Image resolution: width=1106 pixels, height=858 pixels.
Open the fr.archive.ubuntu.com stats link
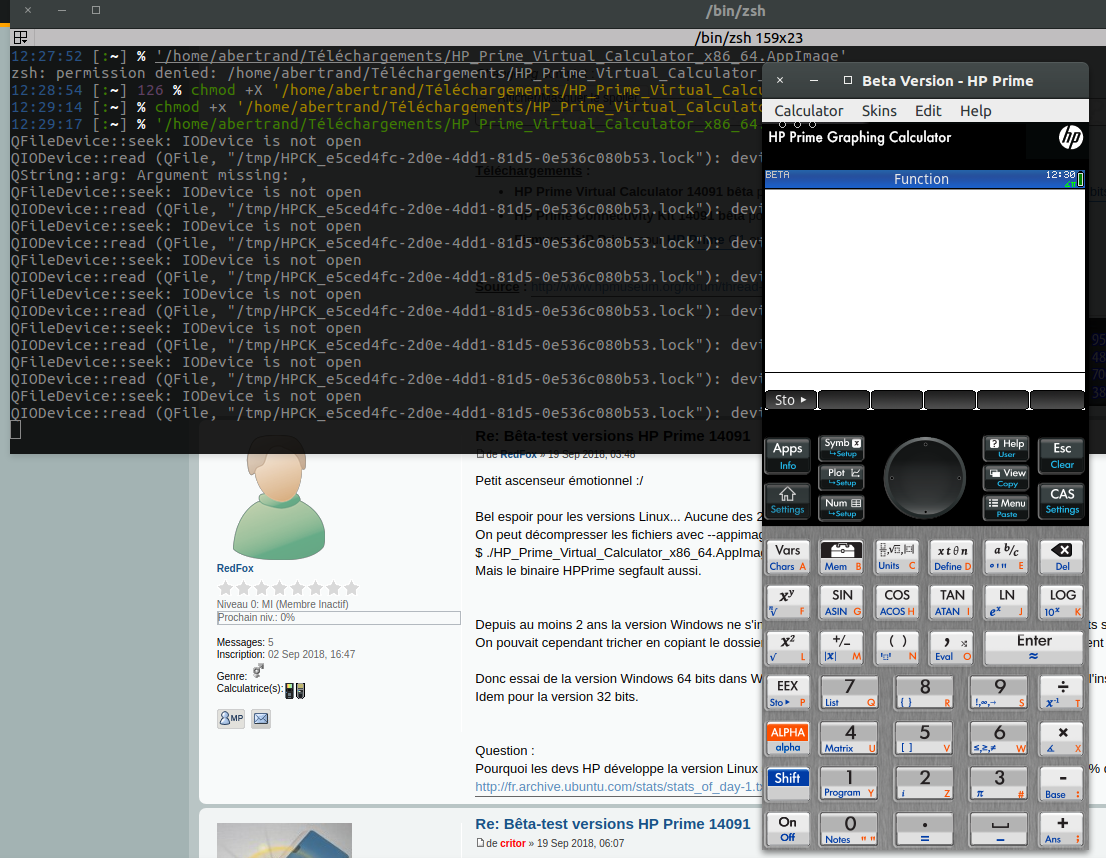619,787
